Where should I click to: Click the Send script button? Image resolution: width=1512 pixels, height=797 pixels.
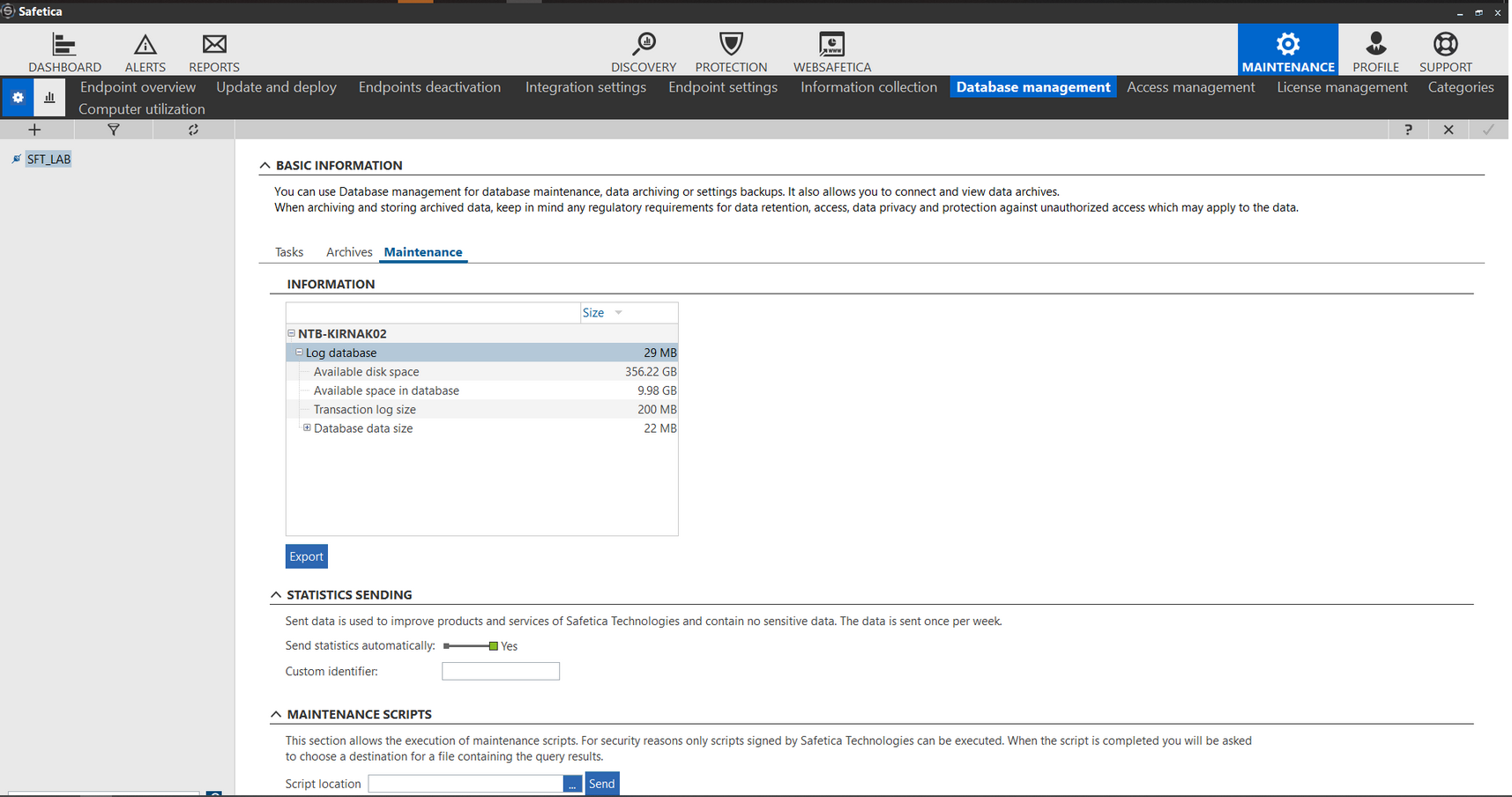click(x=602, y=784)
